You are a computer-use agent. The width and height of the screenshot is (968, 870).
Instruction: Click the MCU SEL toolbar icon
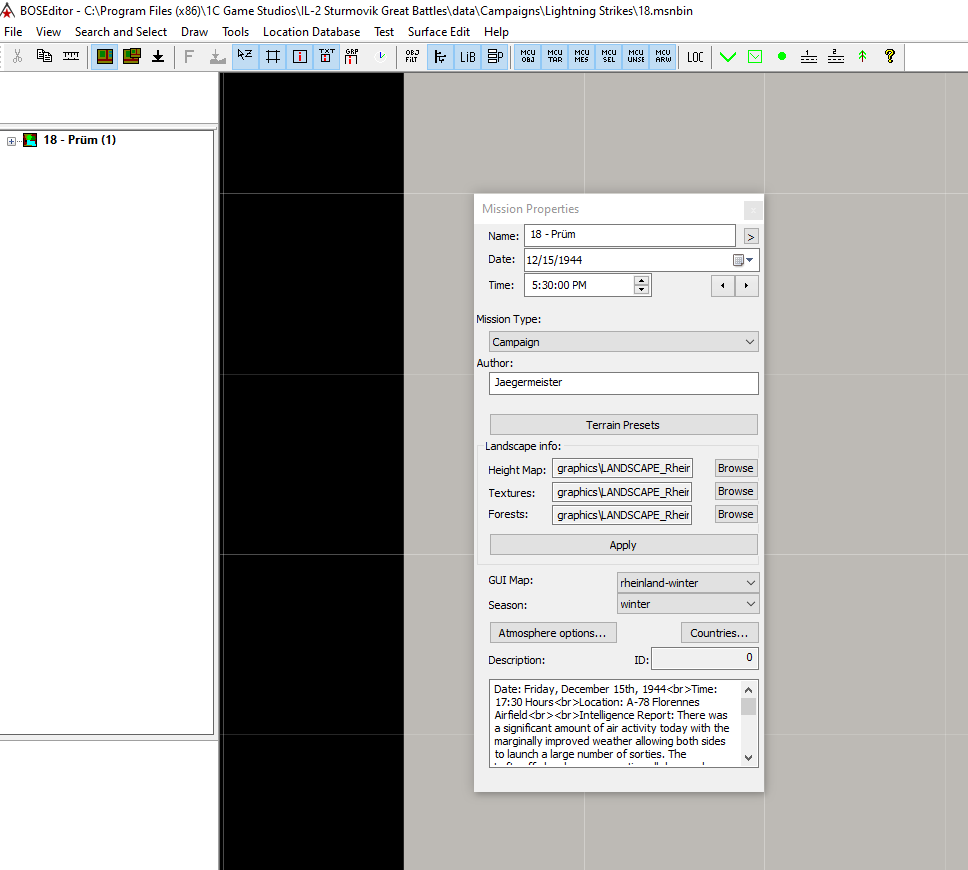[609, 57]
